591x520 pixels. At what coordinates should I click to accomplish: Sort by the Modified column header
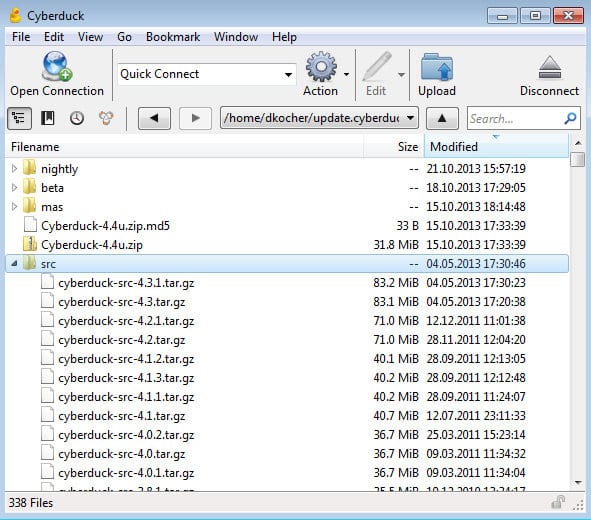coord(496,147)
